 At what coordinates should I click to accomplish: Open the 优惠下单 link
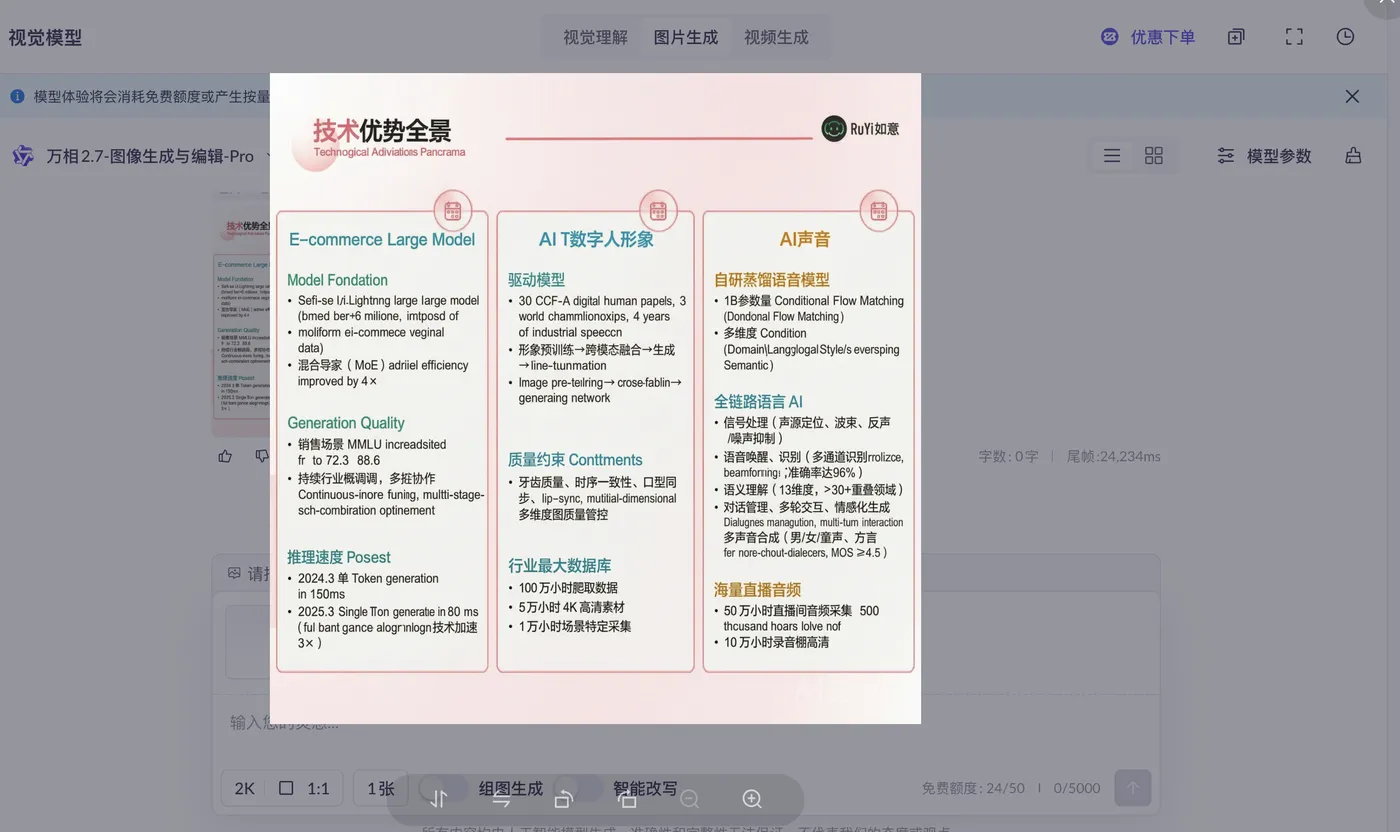[x=1148, y=37]
